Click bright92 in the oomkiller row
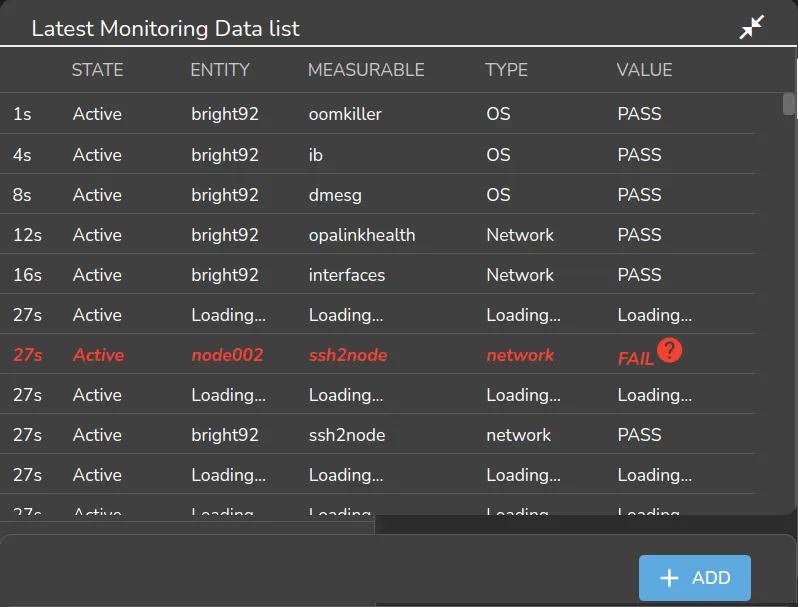The width and height of the screenshot is (798, 607). [225, 114]
